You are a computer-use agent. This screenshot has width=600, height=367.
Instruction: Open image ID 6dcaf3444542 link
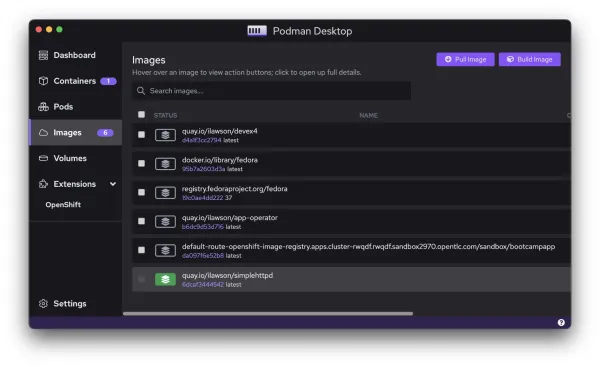tap(203, 285)
